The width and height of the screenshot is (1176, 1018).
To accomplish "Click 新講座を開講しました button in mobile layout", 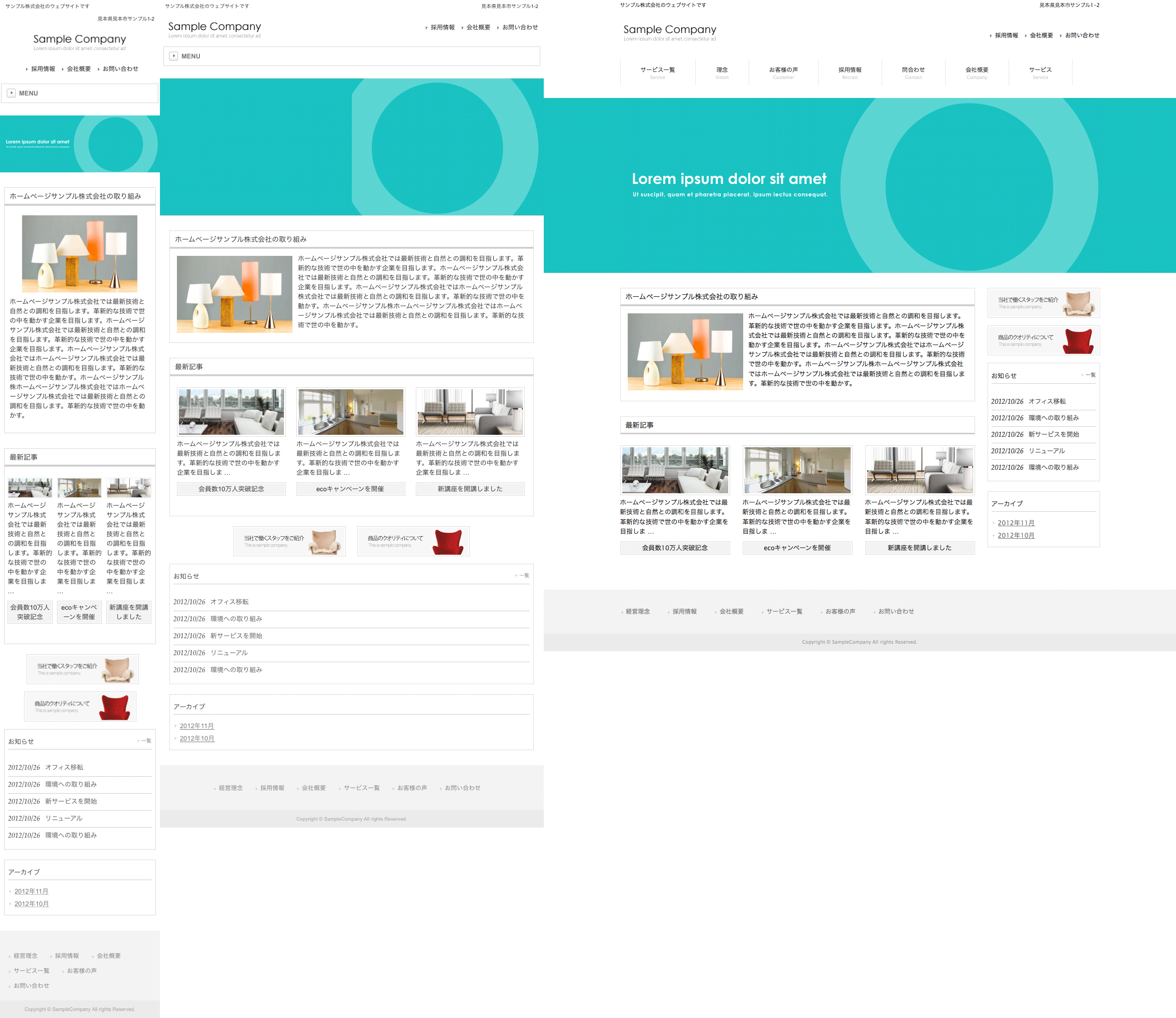I will pos(129,612).
